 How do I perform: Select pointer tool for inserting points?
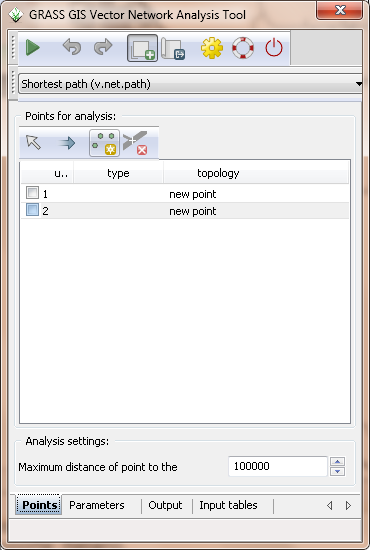pos(34,142)
